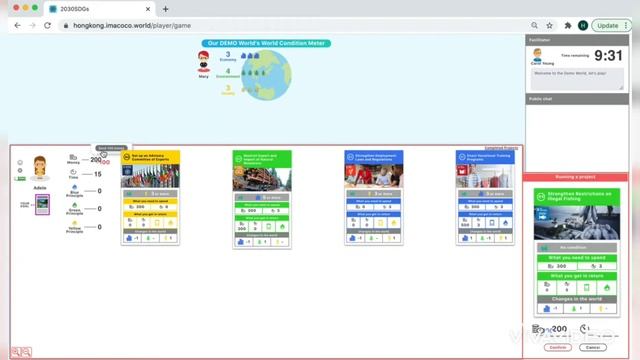Click the Illegal Fishing running project card photo

coord(577,223)
